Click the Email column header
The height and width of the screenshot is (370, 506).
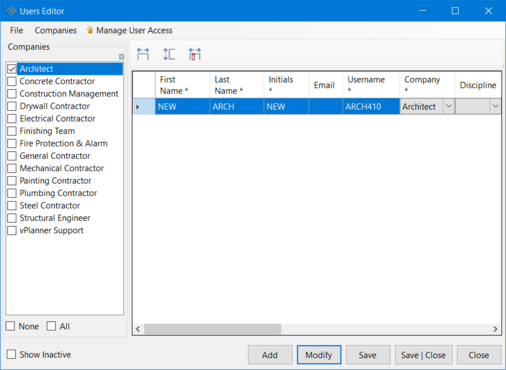pos(326,85)
